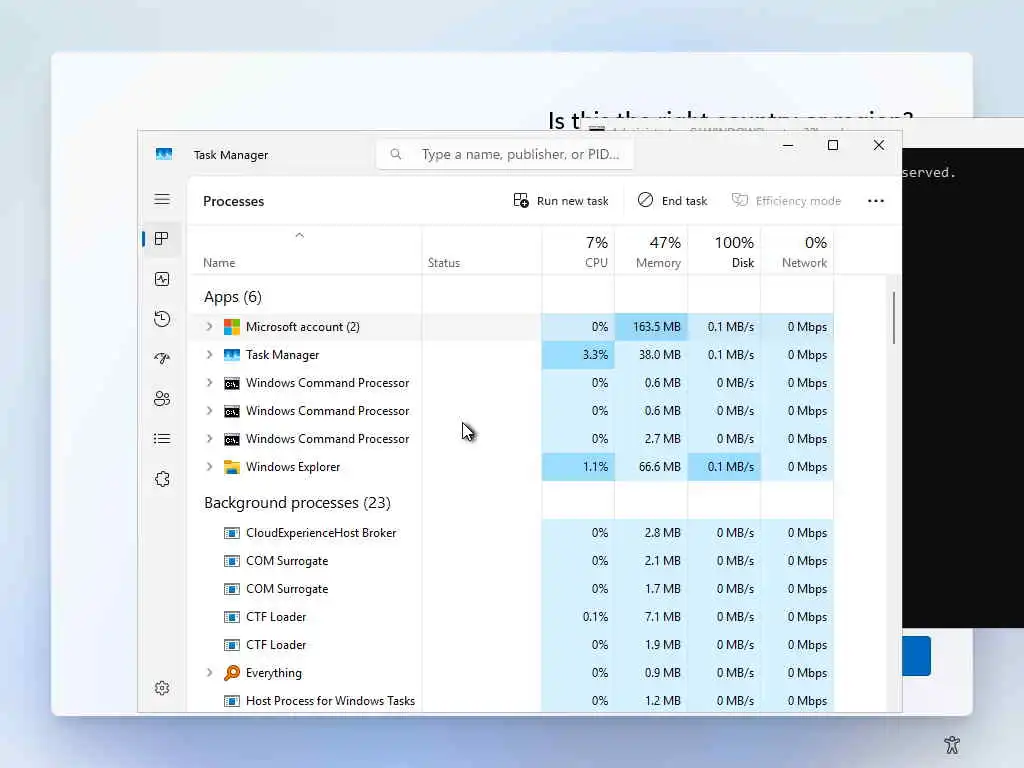Click the Microsoft account app icon
The width and height of the screenshot is (1024, 768).
231,327
